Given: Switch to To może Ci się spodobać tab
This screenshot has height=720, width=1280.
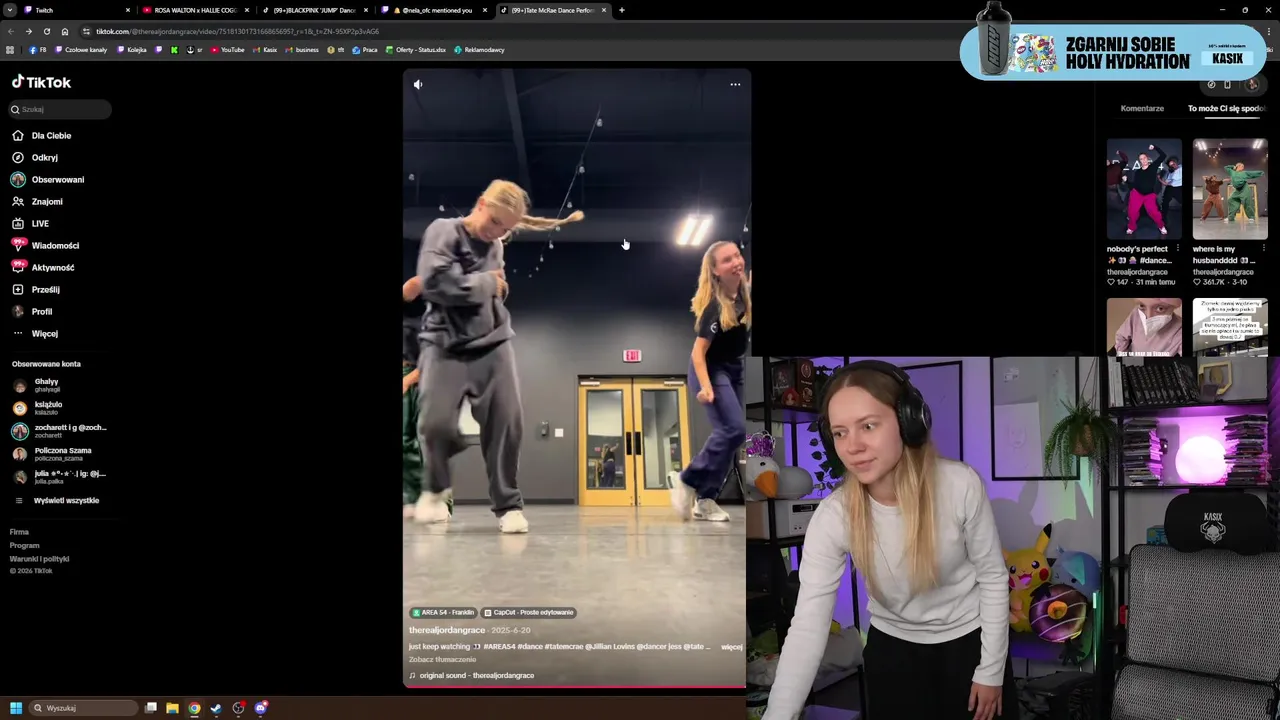Looking at the screenshot, I should (x=1227, y=109).
